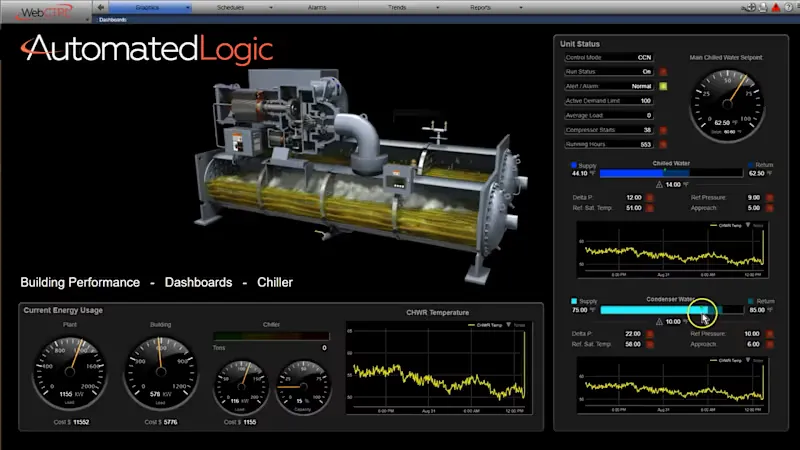
Task: Click the back arrow in the top bar
Action: (101, 7)
